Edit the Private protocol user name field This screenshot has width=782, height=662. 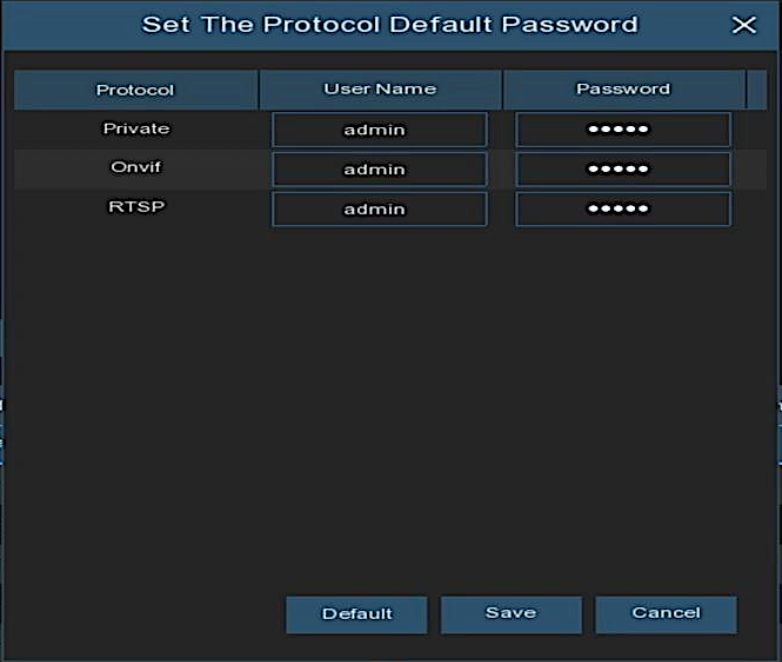coord(379,130)
